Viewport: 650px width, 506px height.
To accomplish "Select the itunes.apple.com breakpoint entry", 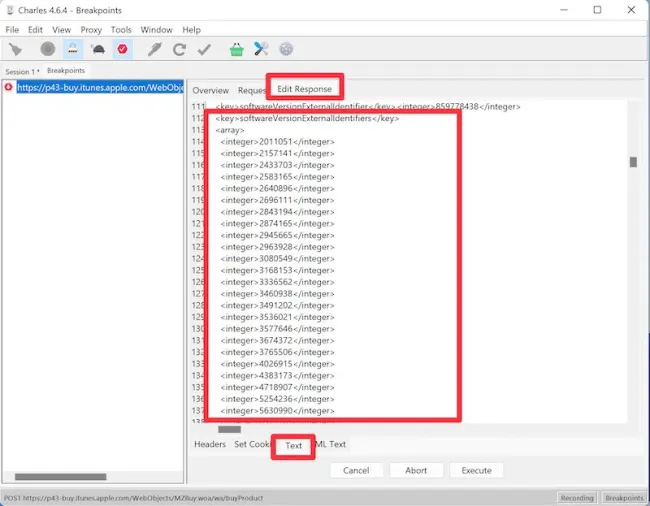I will pyautogui.click(x=98, y=87).
